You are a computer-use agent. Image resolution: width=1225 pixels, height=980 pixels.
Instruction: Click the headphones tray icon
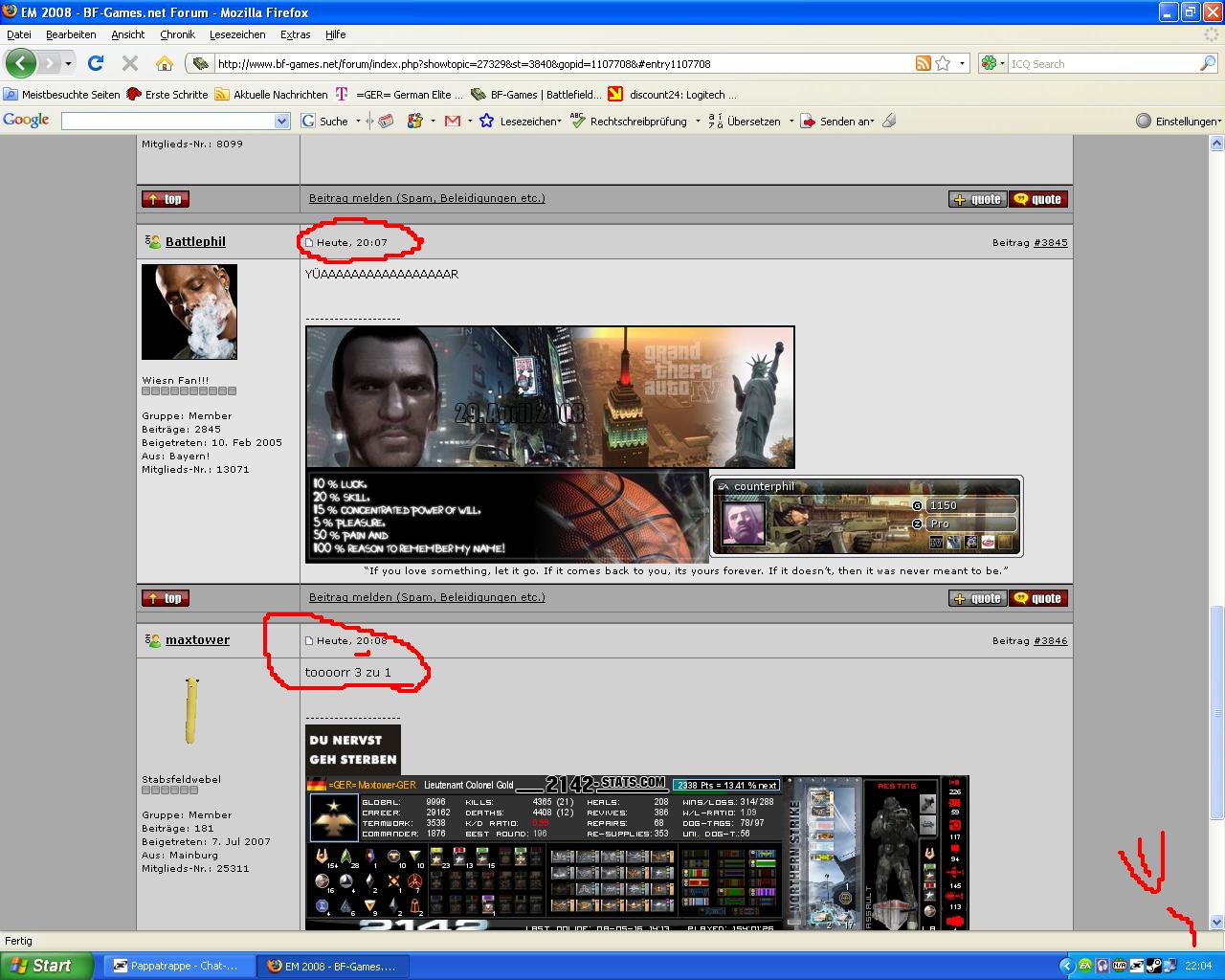pos(1102,966)
